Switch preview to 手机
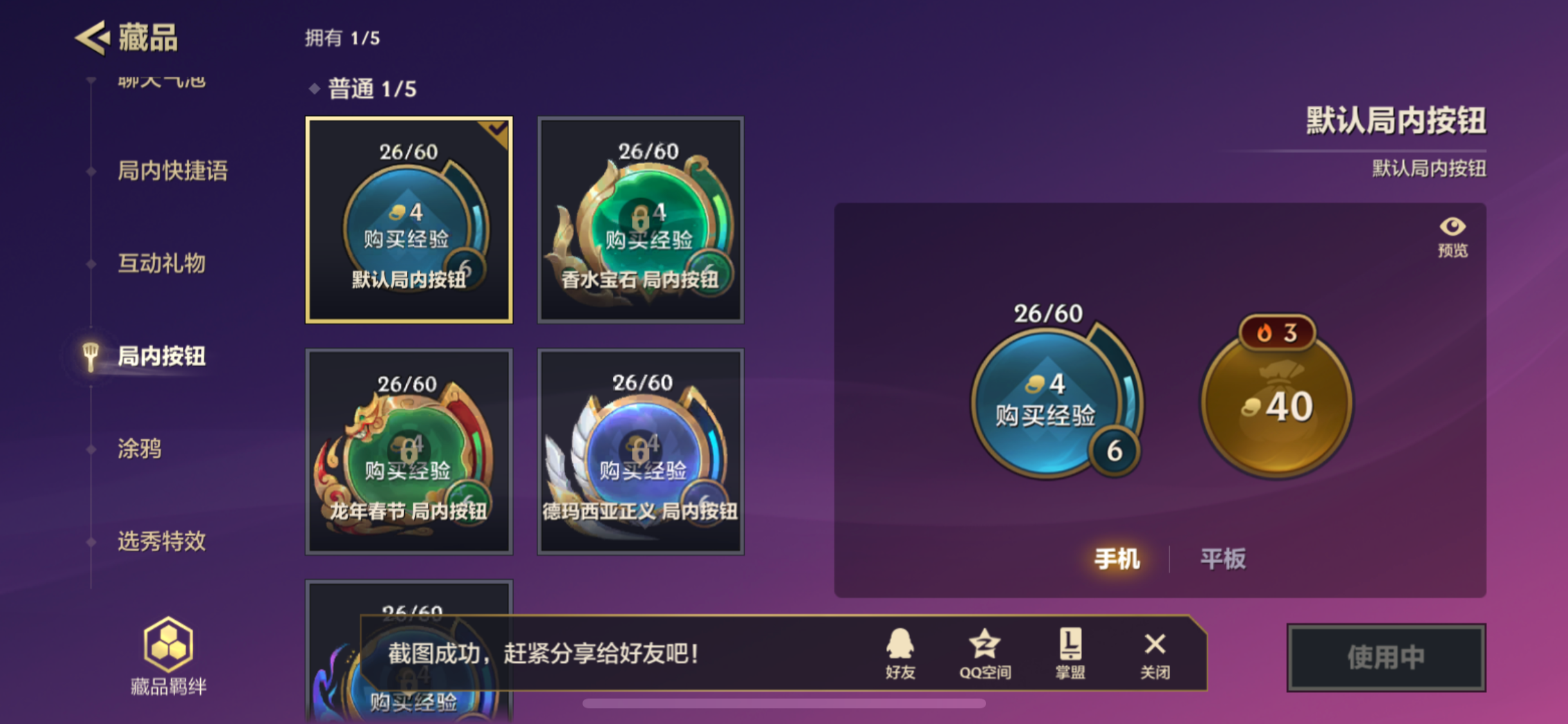This screenshot has width=1568, height=724. [1117, 558]
